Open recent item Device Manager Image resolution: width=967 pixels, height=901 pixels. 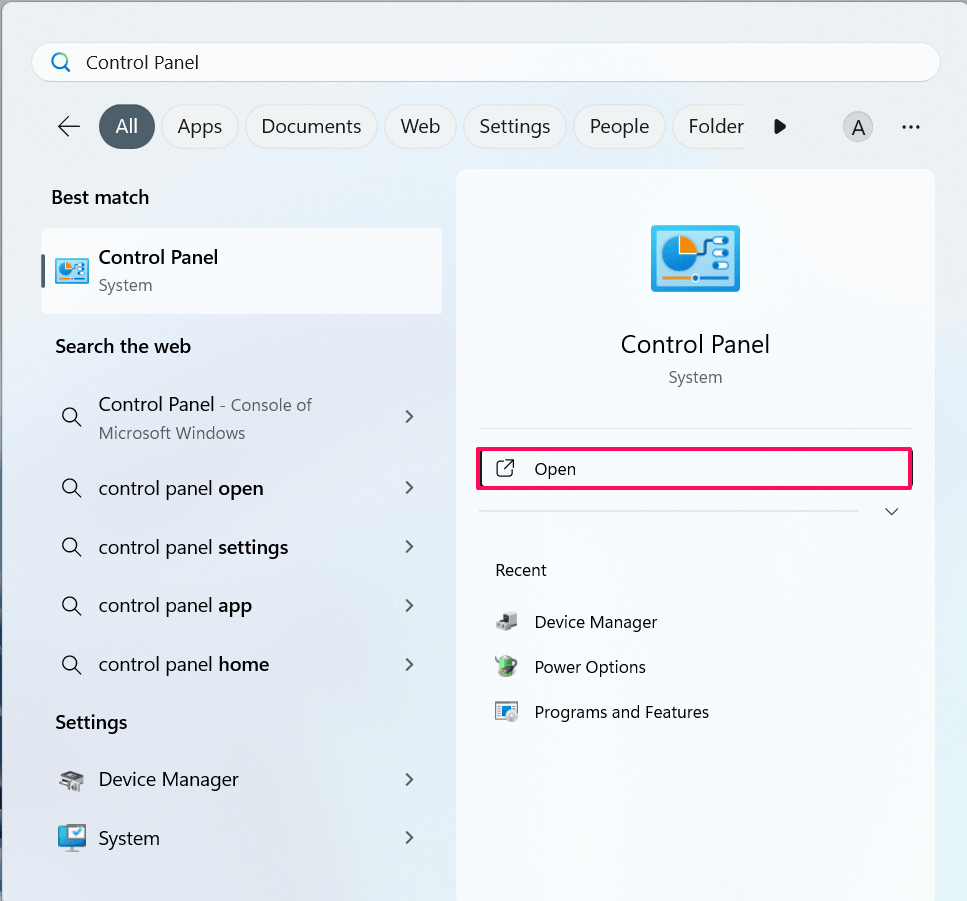pyautogui.click(x=595, y=622)
